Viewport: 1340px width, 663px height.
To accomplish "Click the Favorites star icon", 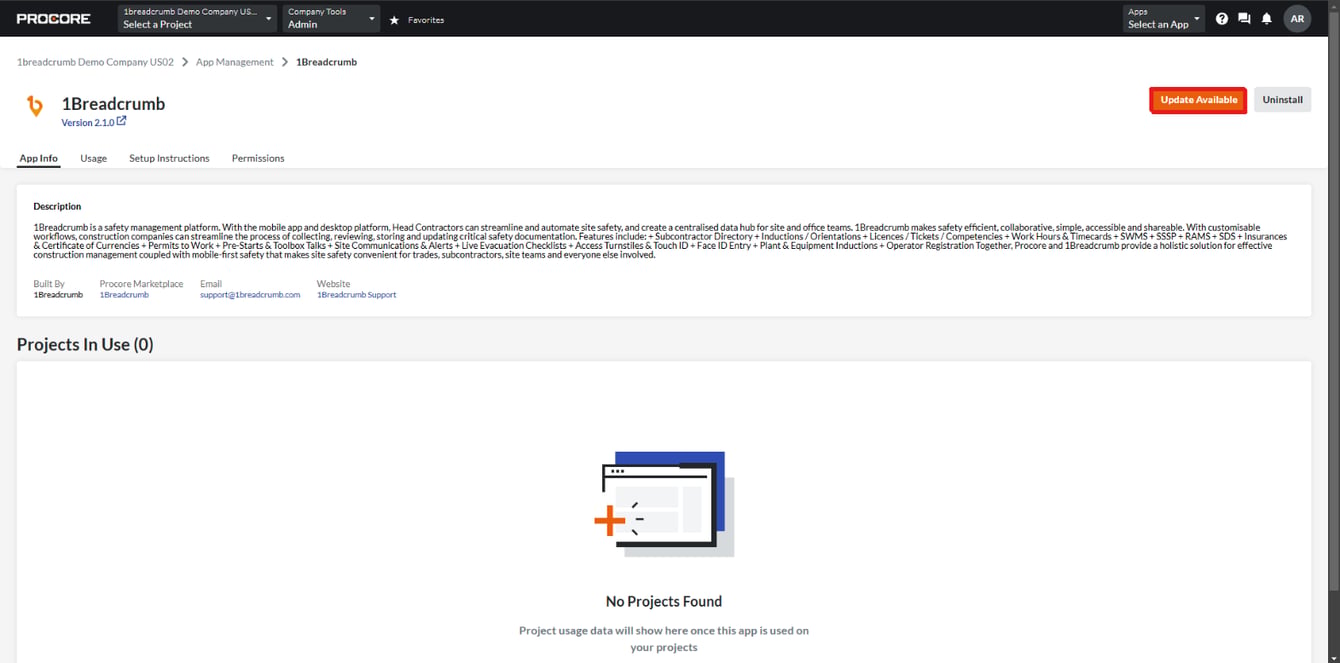I will click(x=394, y=20).
